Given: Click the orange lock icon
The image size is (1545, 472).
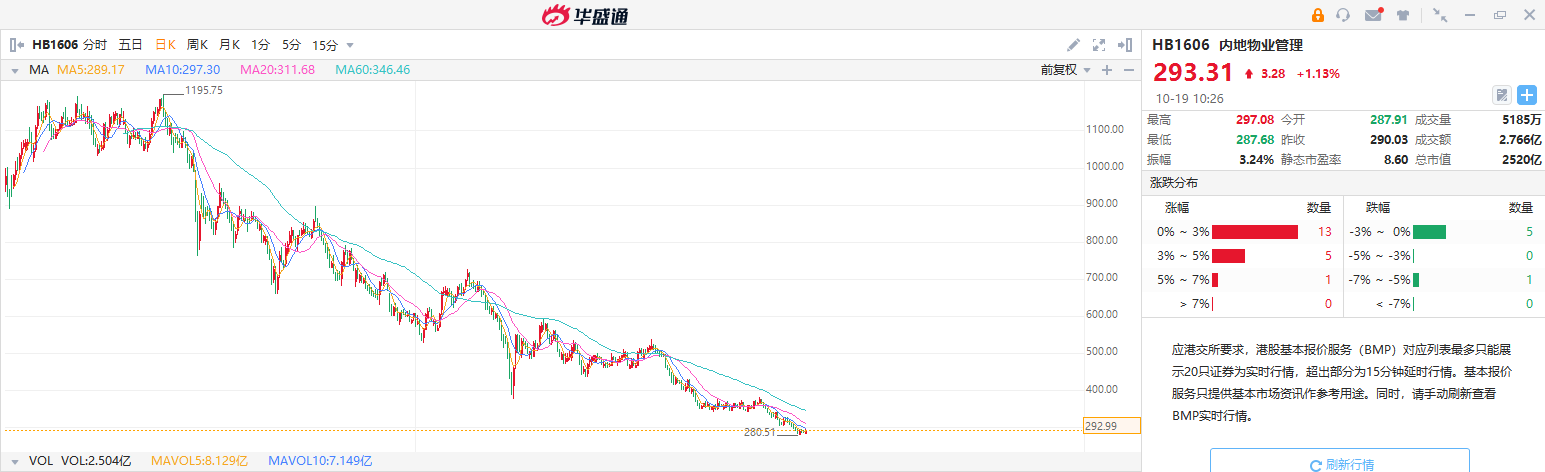Looking at the screenshot, I should tap(1317, 15).
